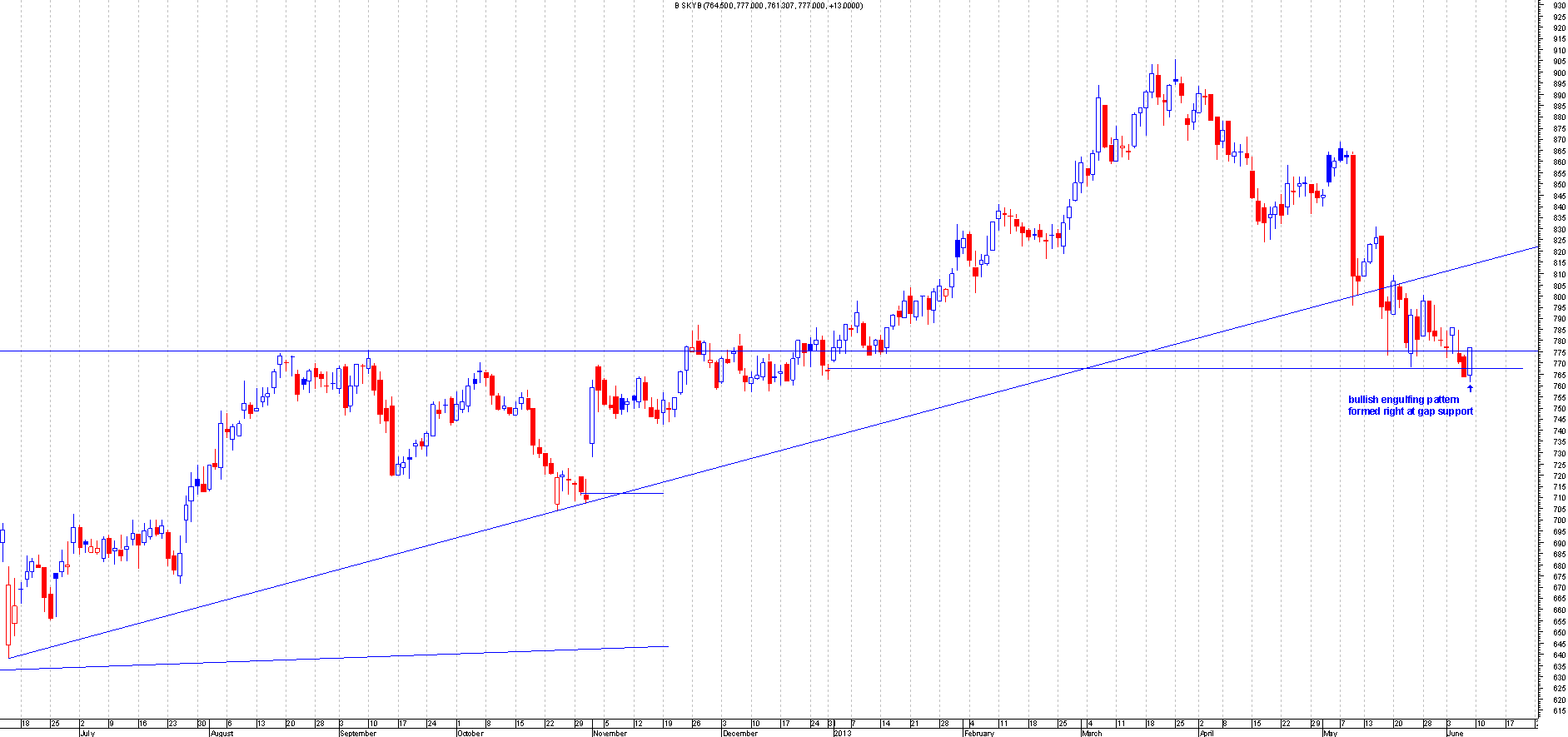Click the 900 price label on the right axis
The width and height of the screenshot is (1568, 737).
[1558, 73]
